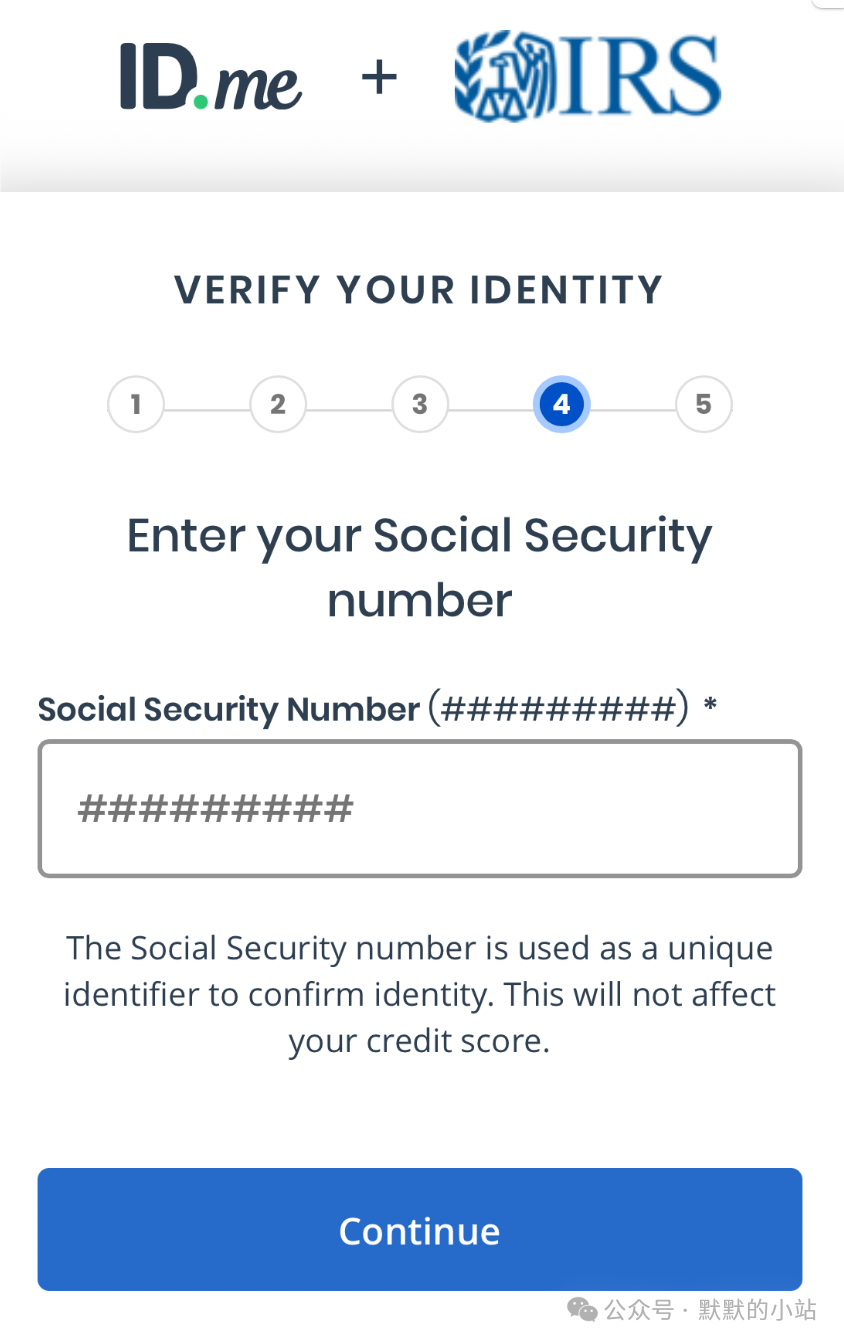844x1344 pixels.
Task: Click the ID.me logo
Action: tap(211, 77)
